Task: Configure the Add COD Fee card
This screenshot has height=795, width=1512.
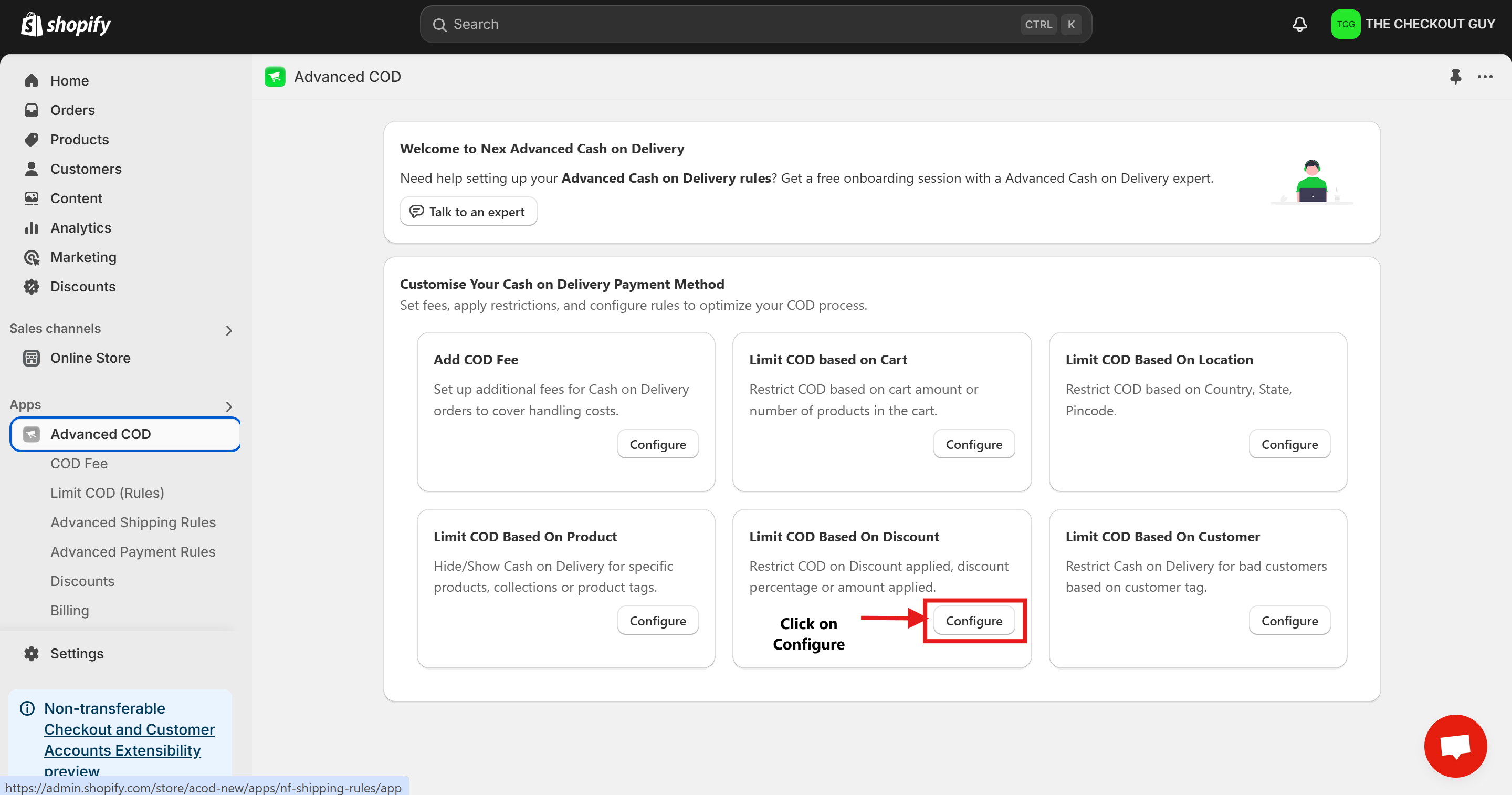Action: [658, 444]
